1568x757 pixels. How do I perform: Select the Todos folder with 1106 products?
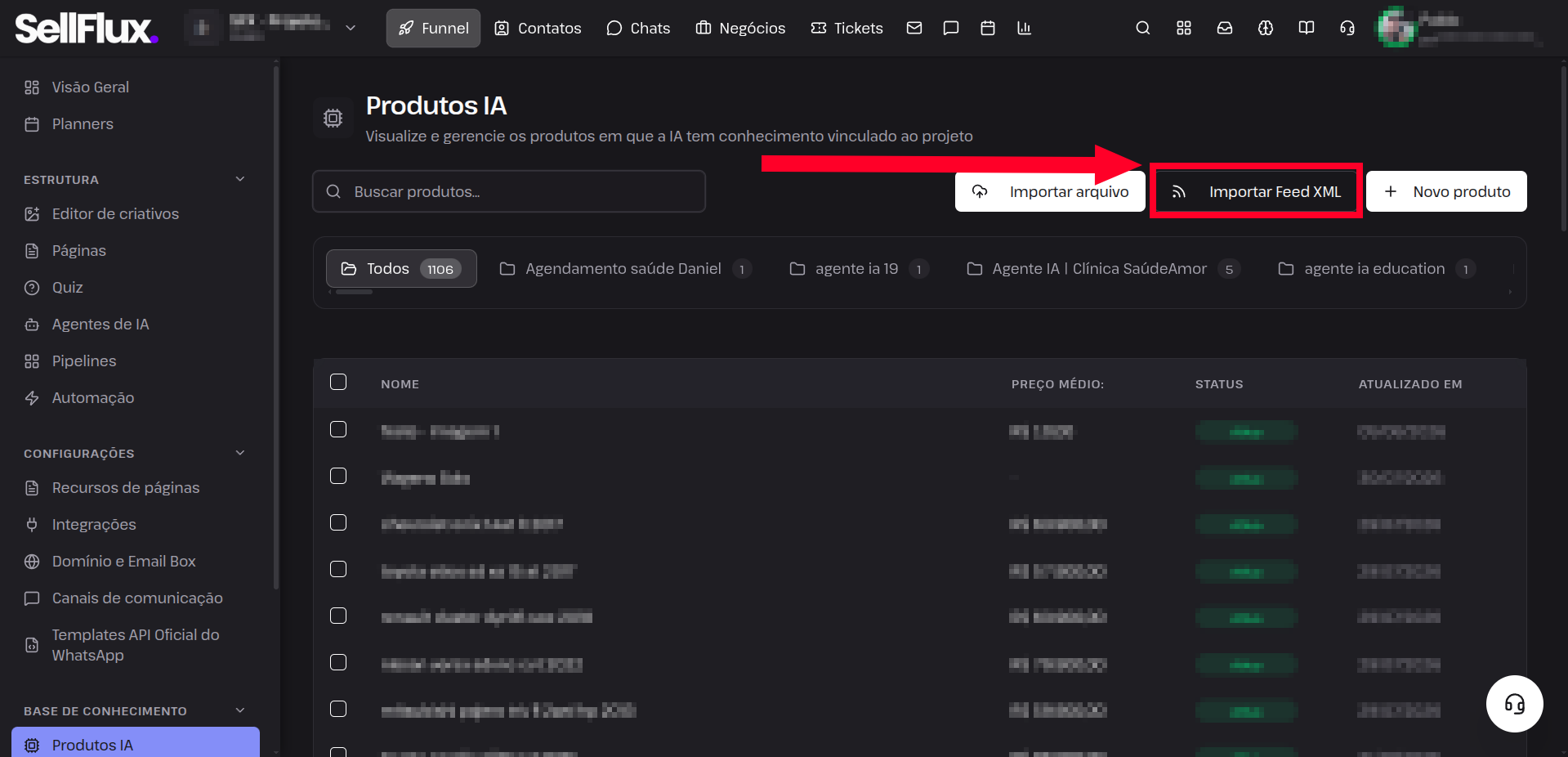[401, 269]
